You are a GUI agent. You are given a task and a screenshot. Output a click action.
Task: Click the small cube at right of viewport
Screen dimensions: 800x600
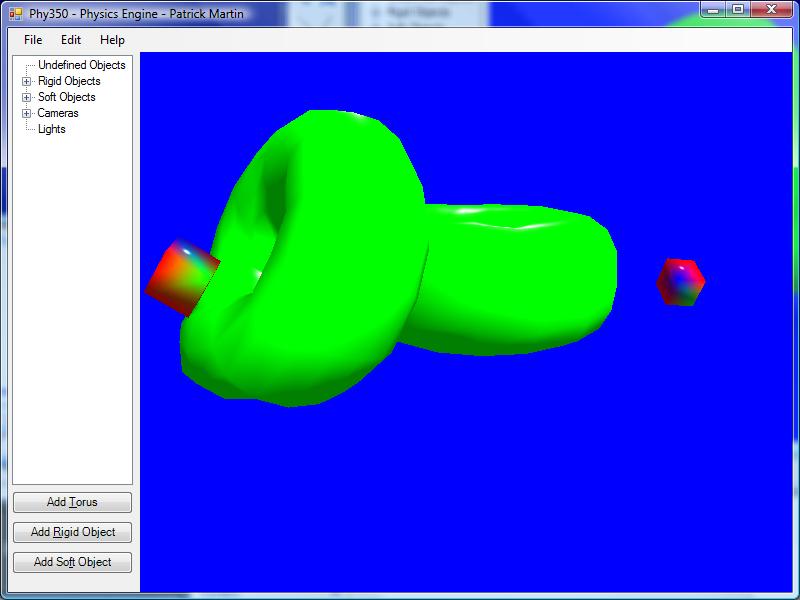tap(680, 281)
